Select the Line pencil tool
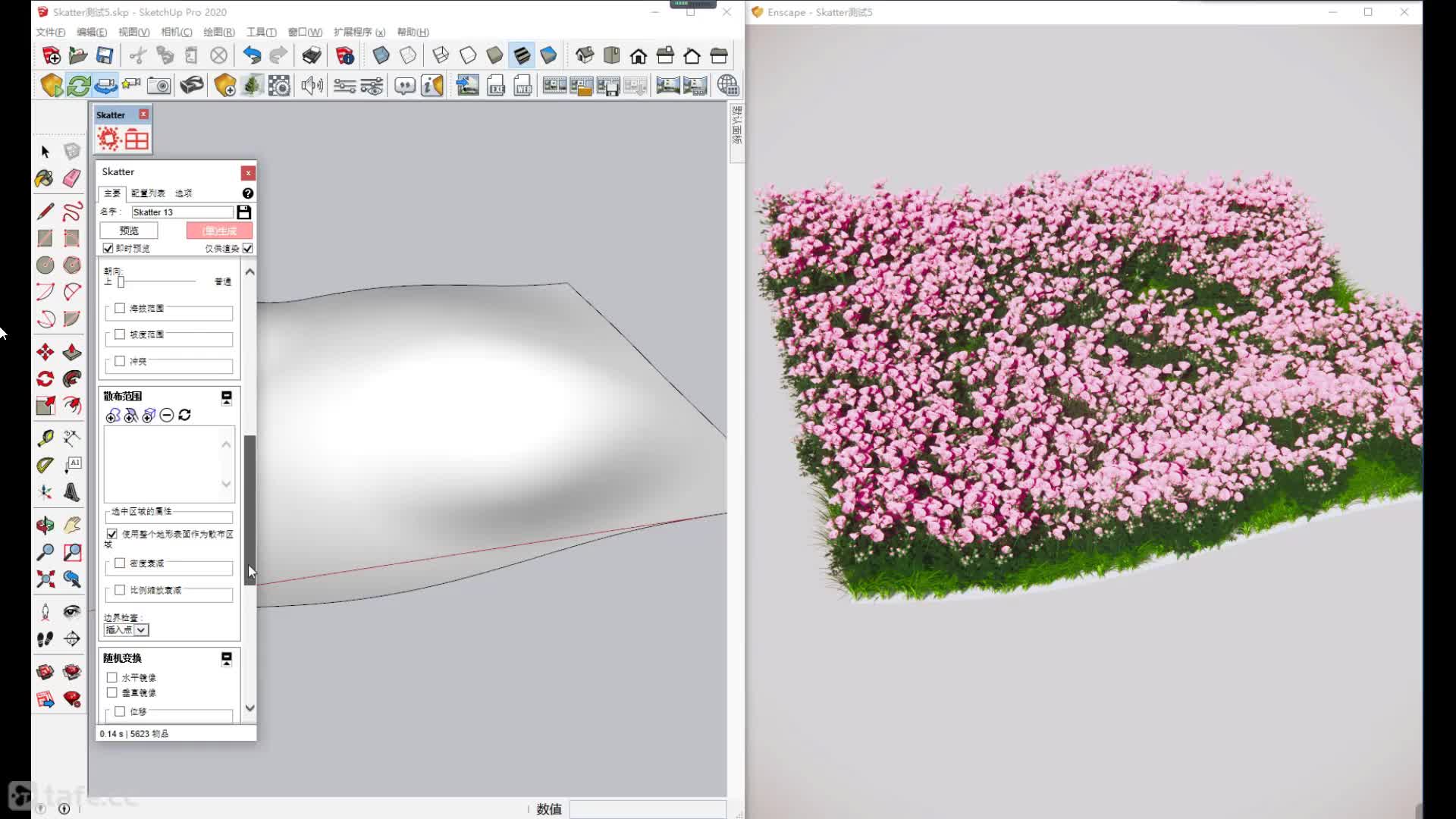 click(x=45, y=211)
